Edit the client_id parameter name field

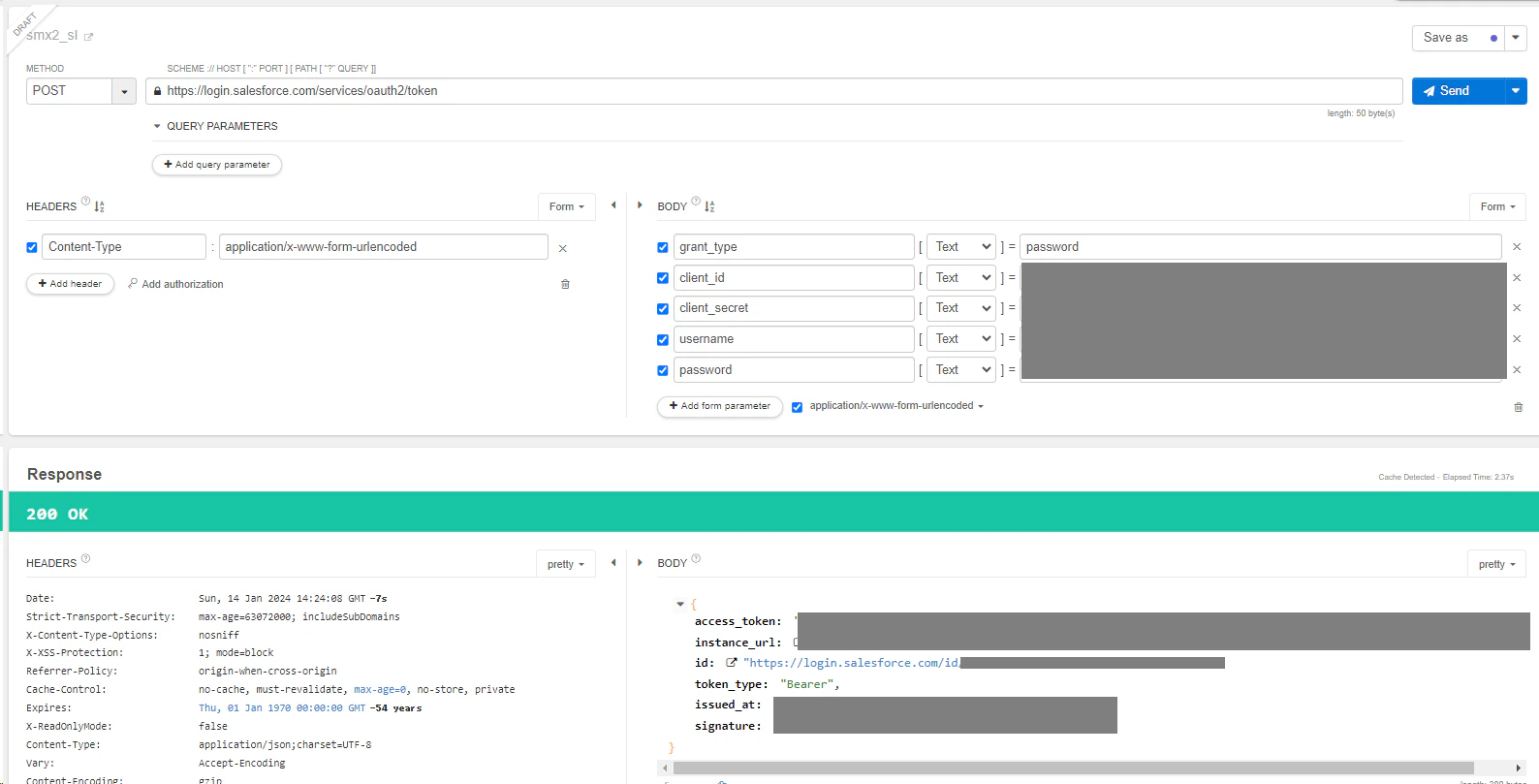tap(794, 278)
